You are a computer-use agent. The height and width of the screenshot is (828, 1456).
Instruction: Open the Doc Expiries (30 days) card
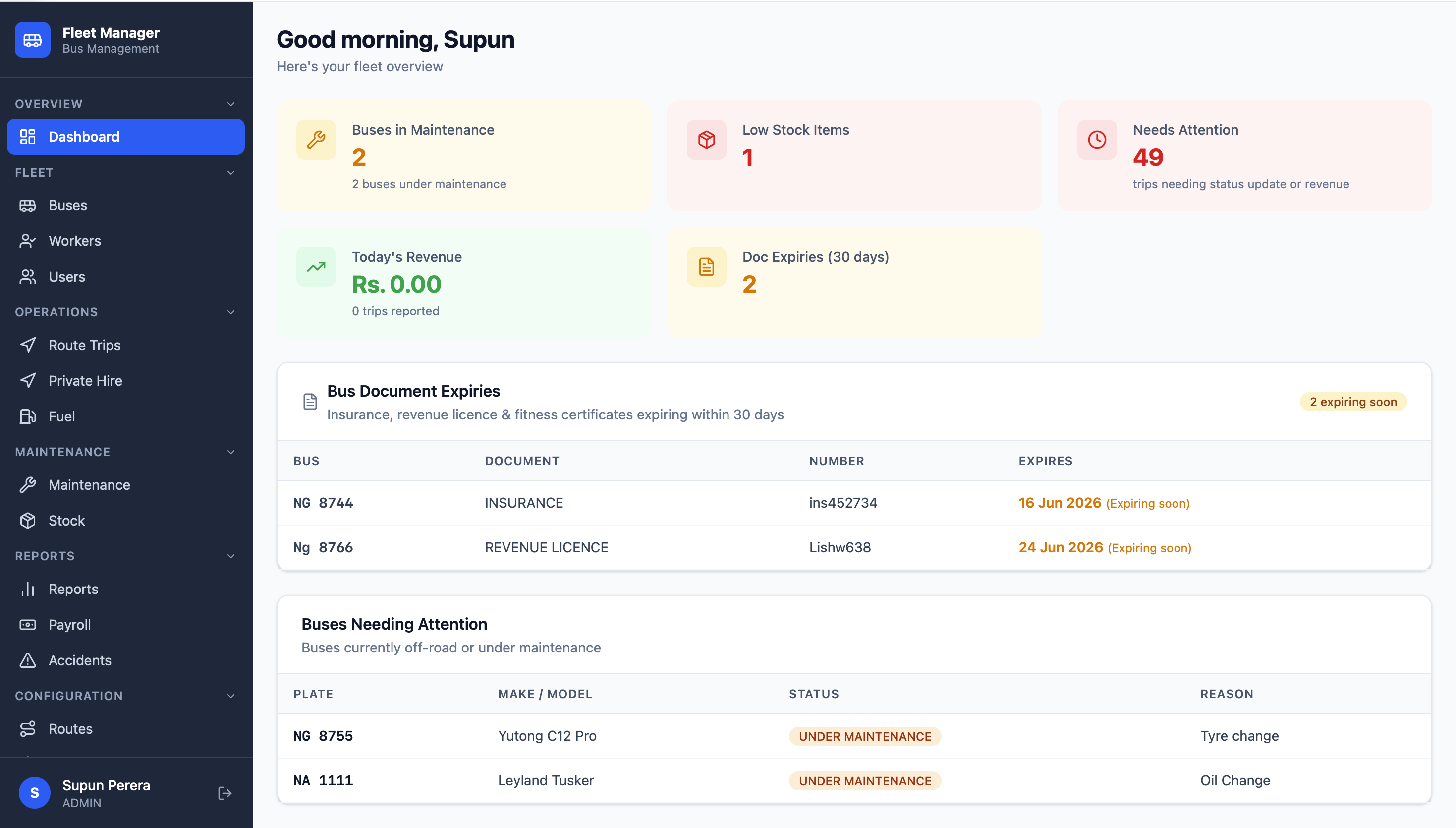click(854, 283)
